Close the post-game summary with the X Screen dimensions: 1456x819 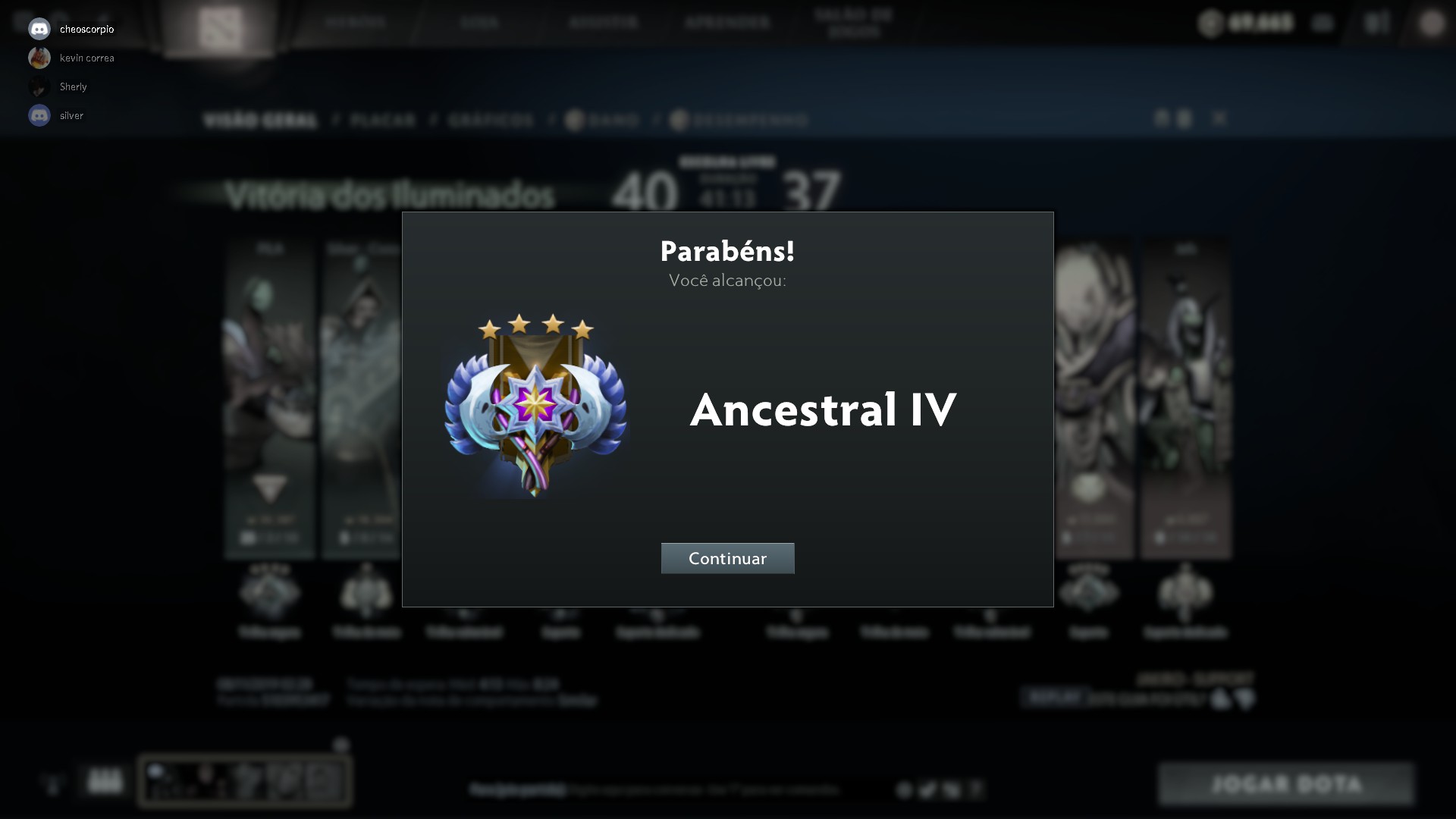1219,118
